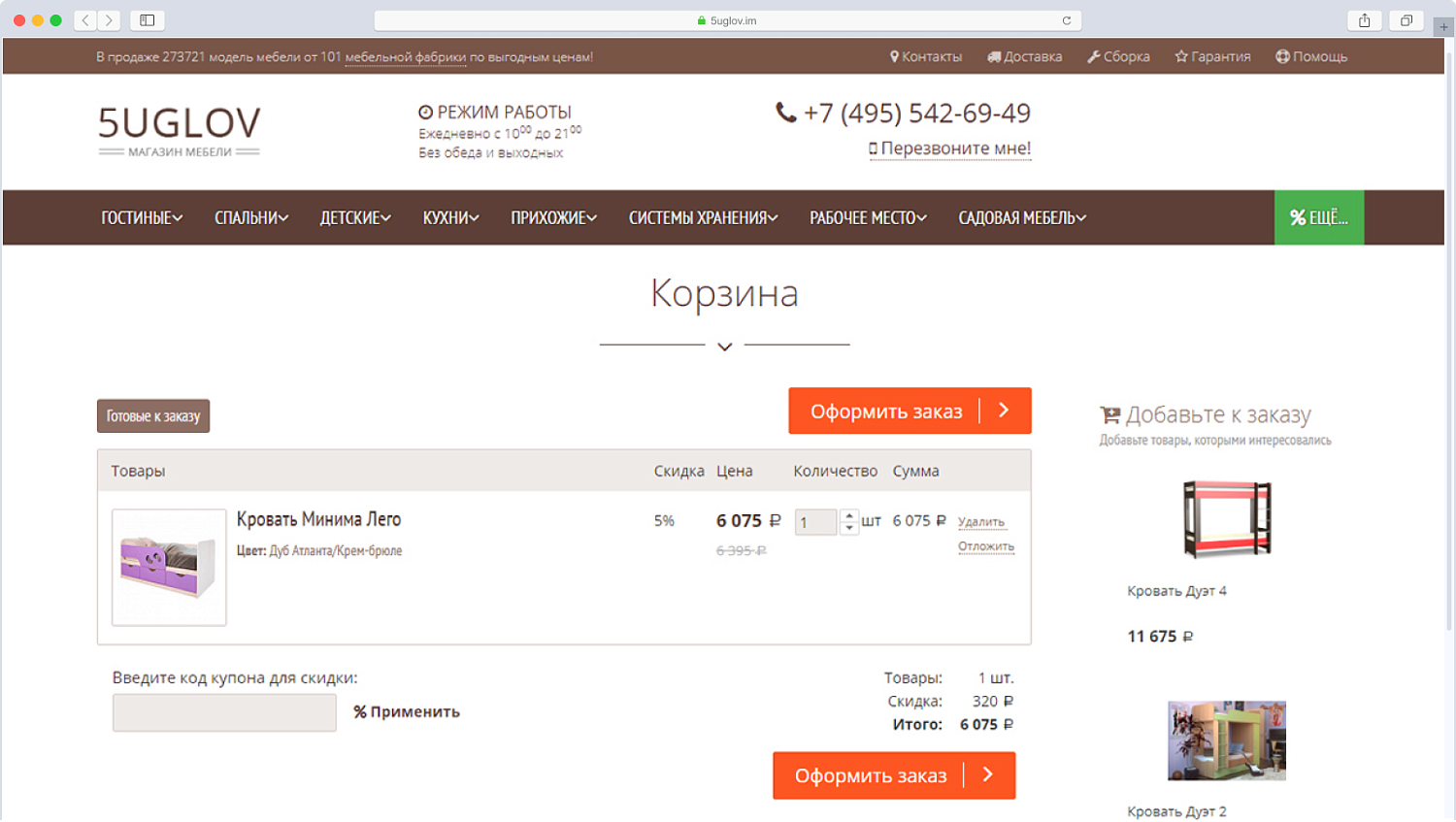Click the Сборка wrench icon
1456x822 pixels.
(x=1095, y=56)
